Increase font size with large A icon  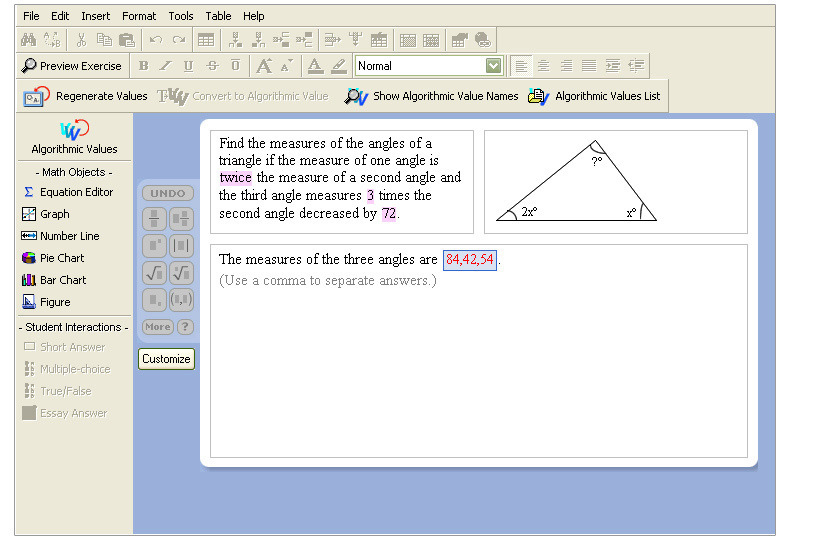pyautogui.click(x=264, y=65)
